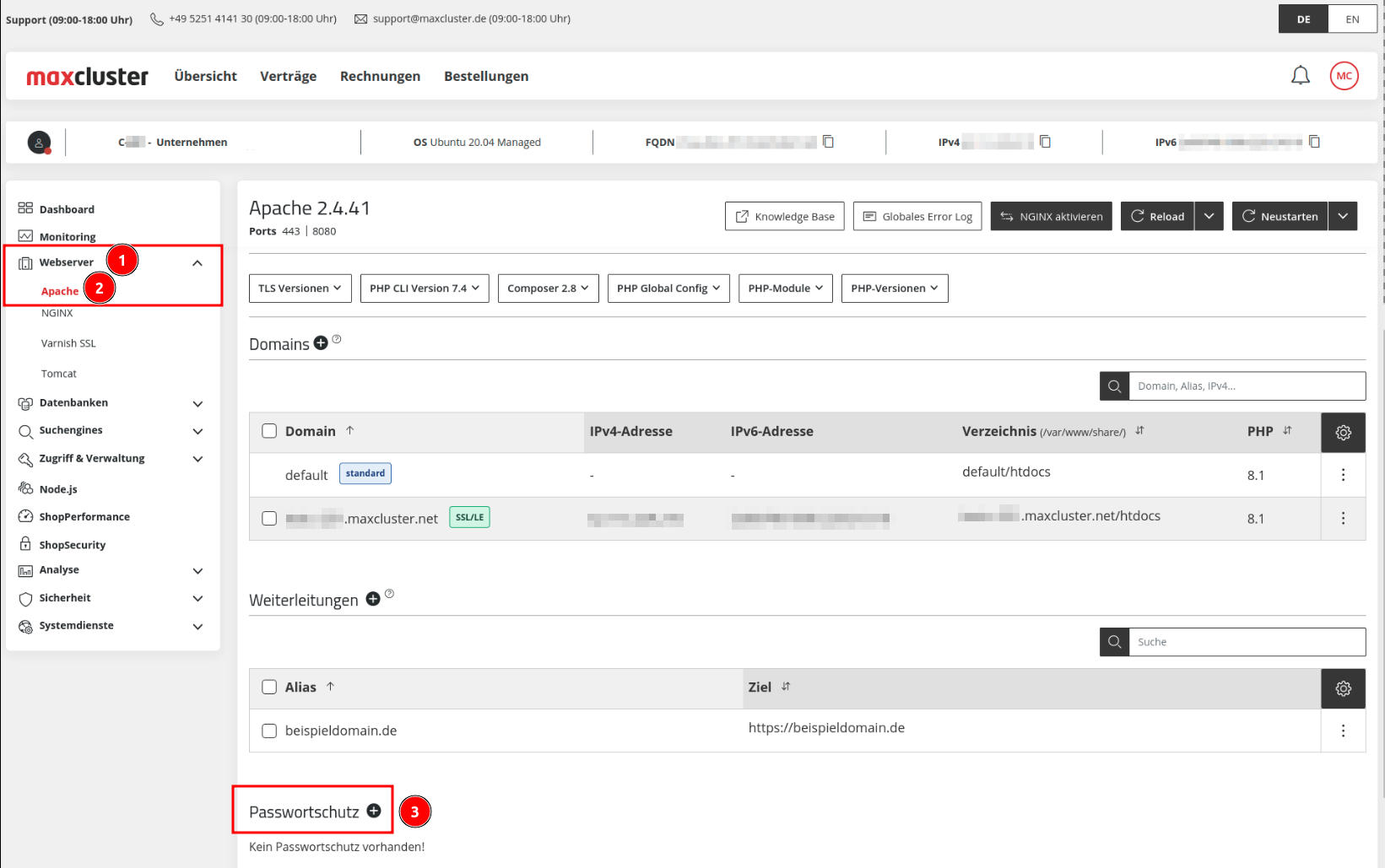Screen dimensions: 1385x868
Task: Check the select-all box in the Domain header
Action: [269, 430]
